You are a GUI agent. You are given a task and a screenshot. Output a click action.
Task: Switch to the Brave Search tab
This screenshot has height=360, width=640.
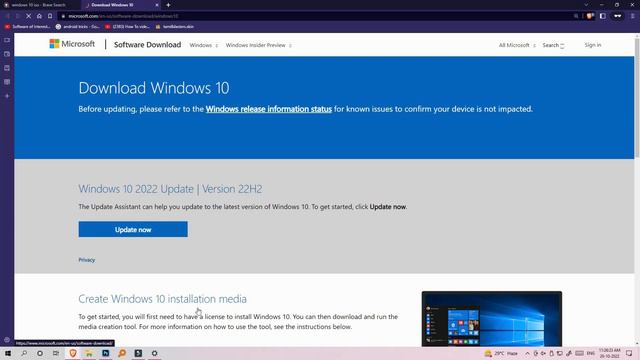click(x=39, y=5)
